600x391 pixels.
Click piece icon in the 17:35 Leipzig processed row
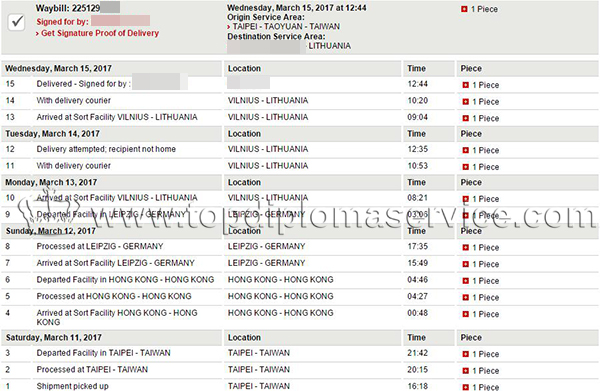pos(465,248)
